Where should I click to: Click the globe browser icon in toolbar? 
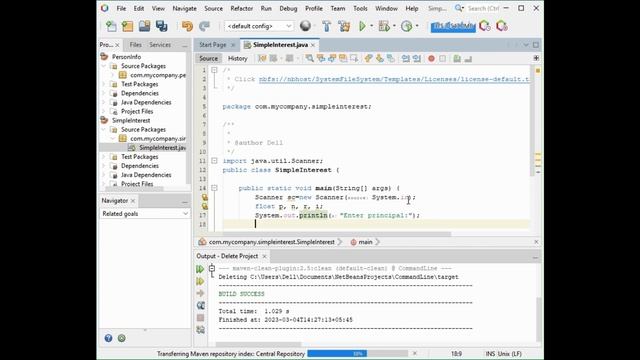(305, 26)
